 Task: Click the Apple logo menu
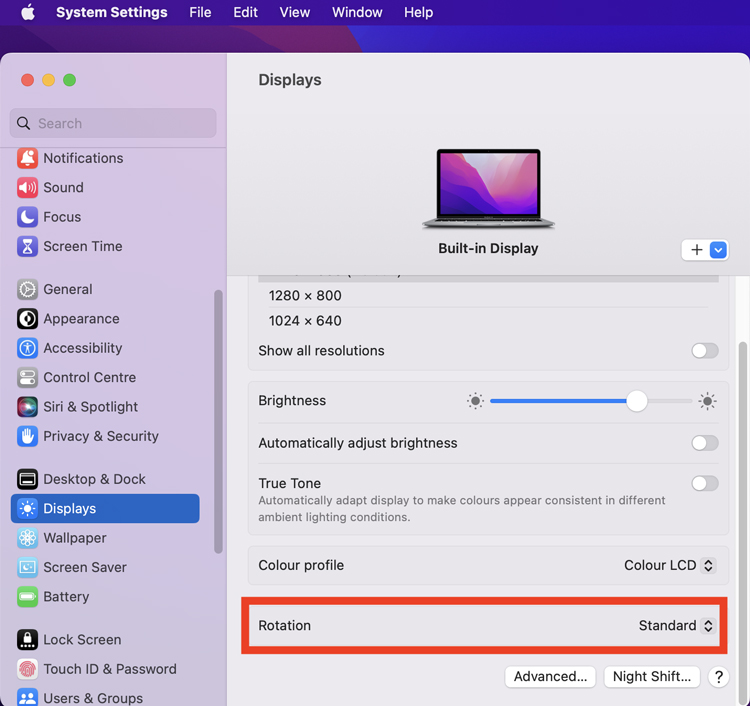click(28, 12)
